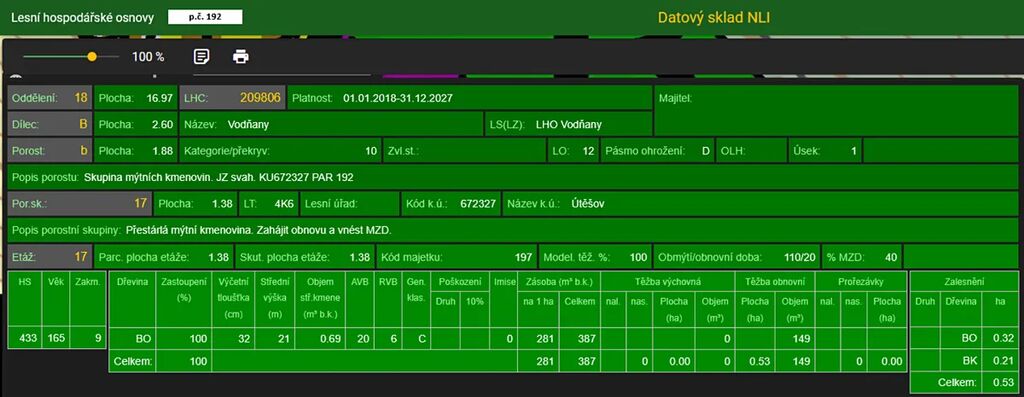Select the Dílec B cell
Screen dimensions: 1024x397
click(x=50, y=124)
